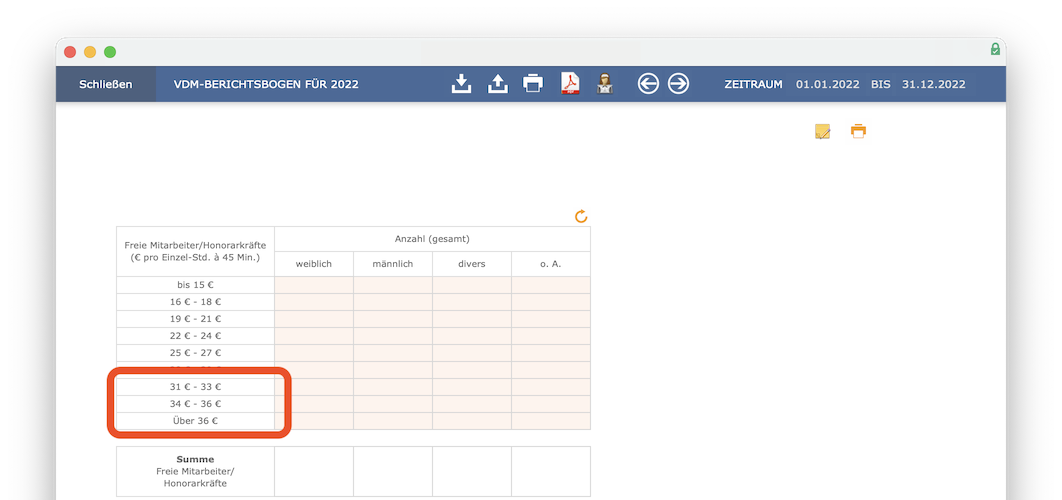Click the white printer icon in toolbar

tap(533, 84)
